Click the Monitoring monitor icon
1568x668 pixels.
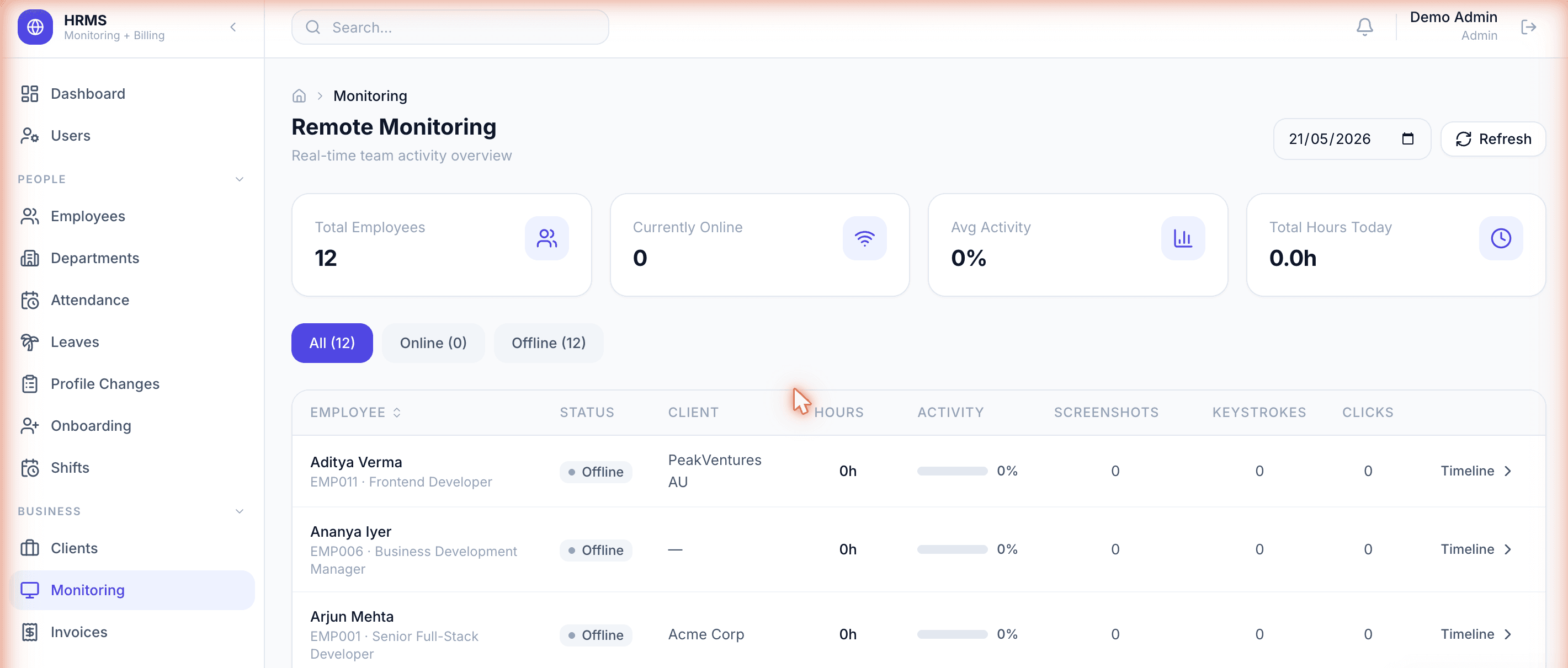pyautogui.click(x=30, y=590)
